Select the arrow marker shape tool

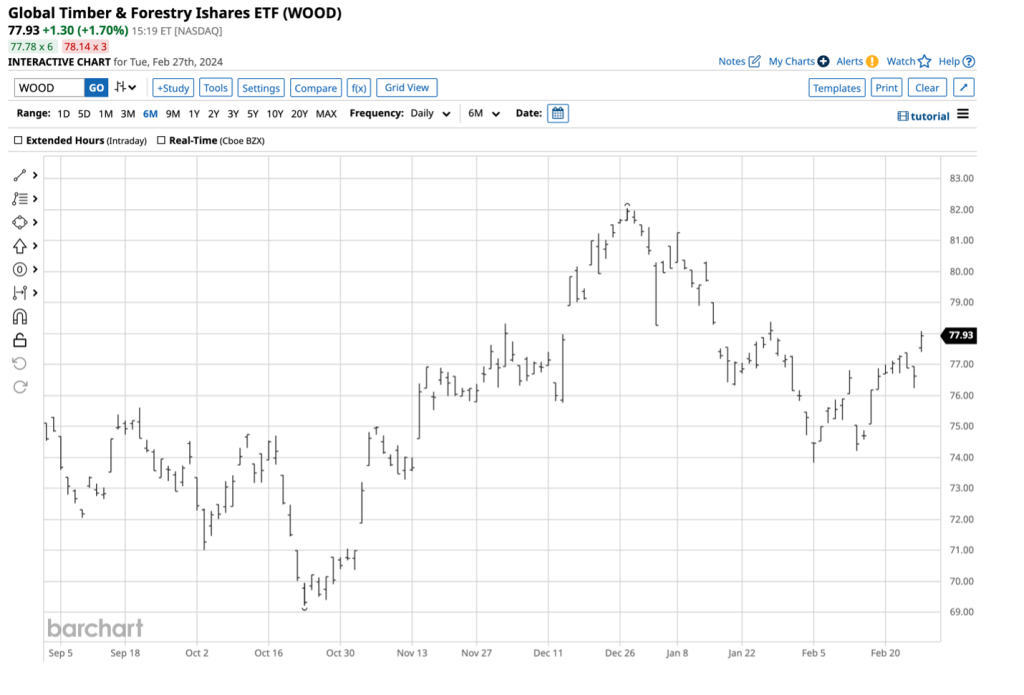[x=20, y=246]
